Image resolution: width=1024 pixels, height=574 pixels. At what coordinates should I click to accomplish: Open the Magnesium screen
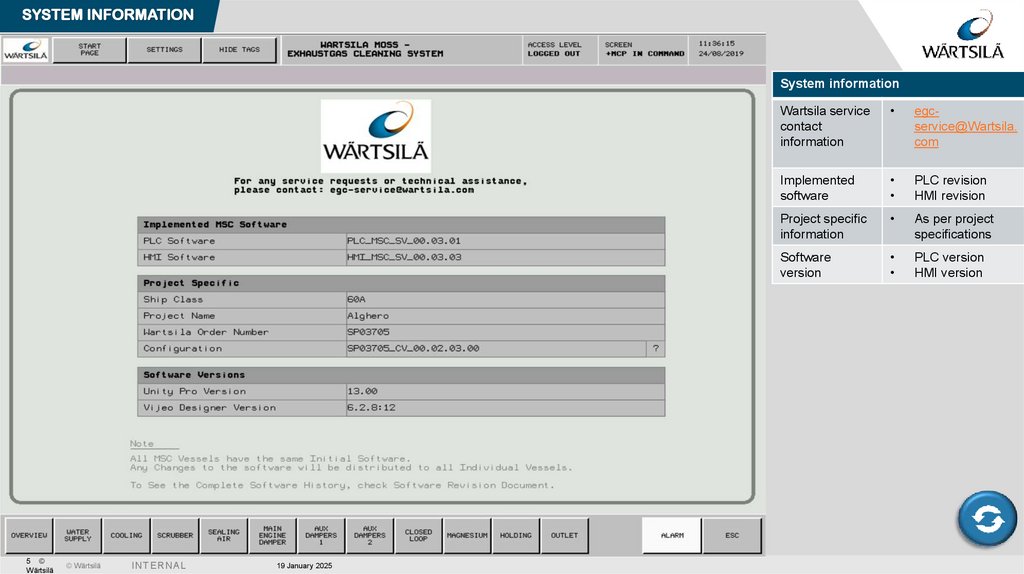pos(467,535)
